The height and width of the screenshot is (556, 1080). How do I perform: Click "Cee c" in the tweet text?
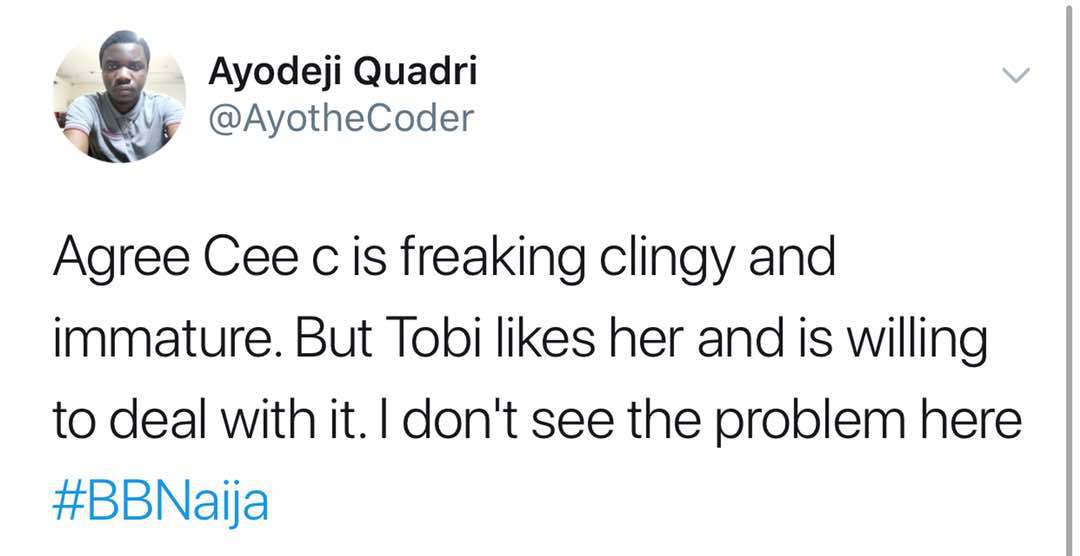point(260,260)
